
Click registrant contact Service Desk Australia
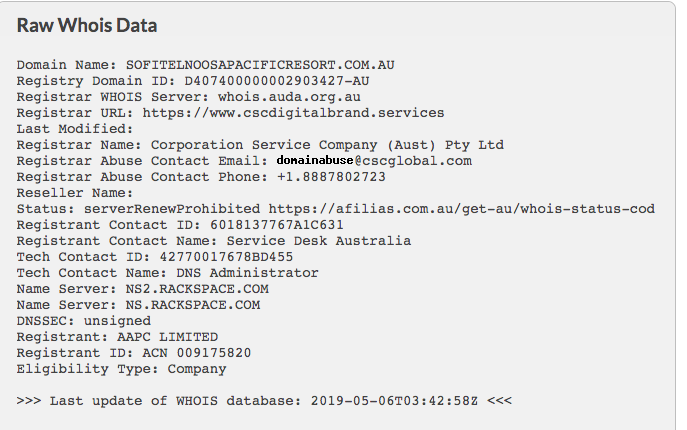(318, 241)
